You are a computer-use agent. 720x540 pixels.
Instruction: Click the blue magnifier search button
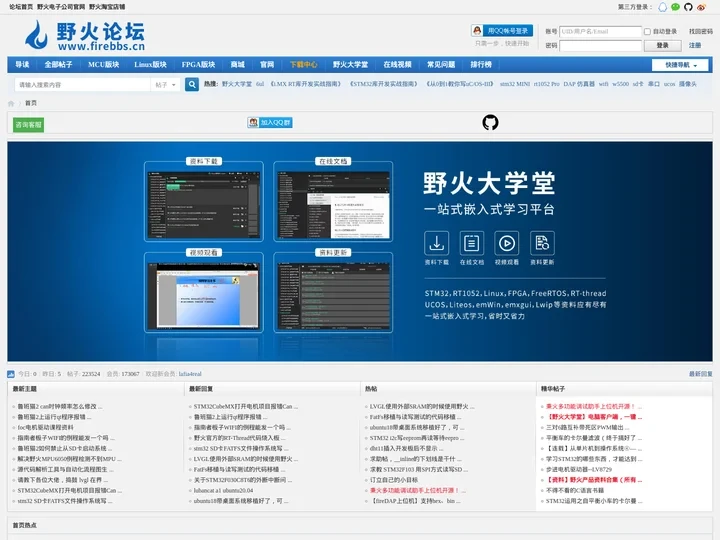tap(192, 84)
